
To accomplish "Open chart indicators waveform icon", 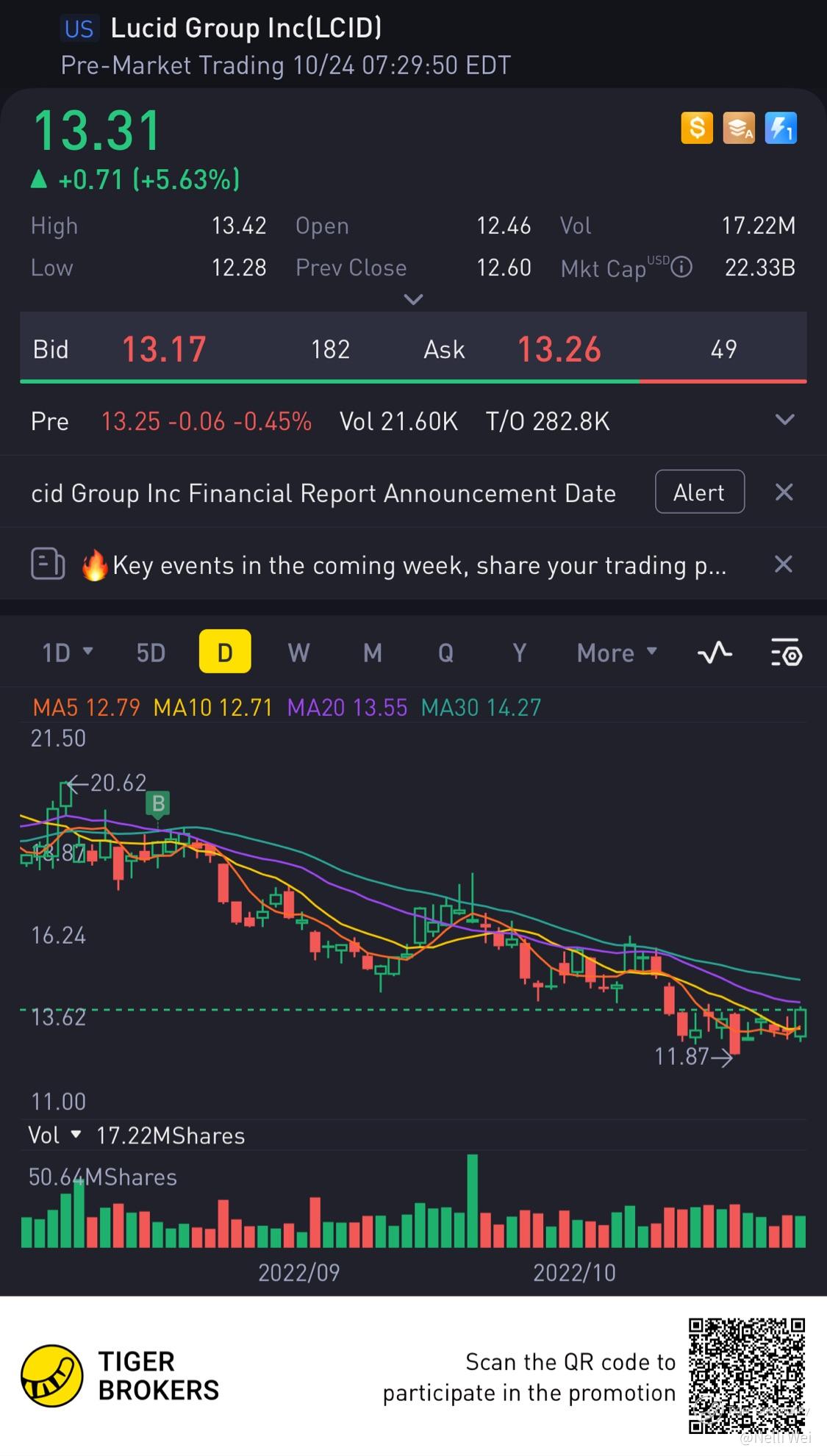I will coord(715,653).
